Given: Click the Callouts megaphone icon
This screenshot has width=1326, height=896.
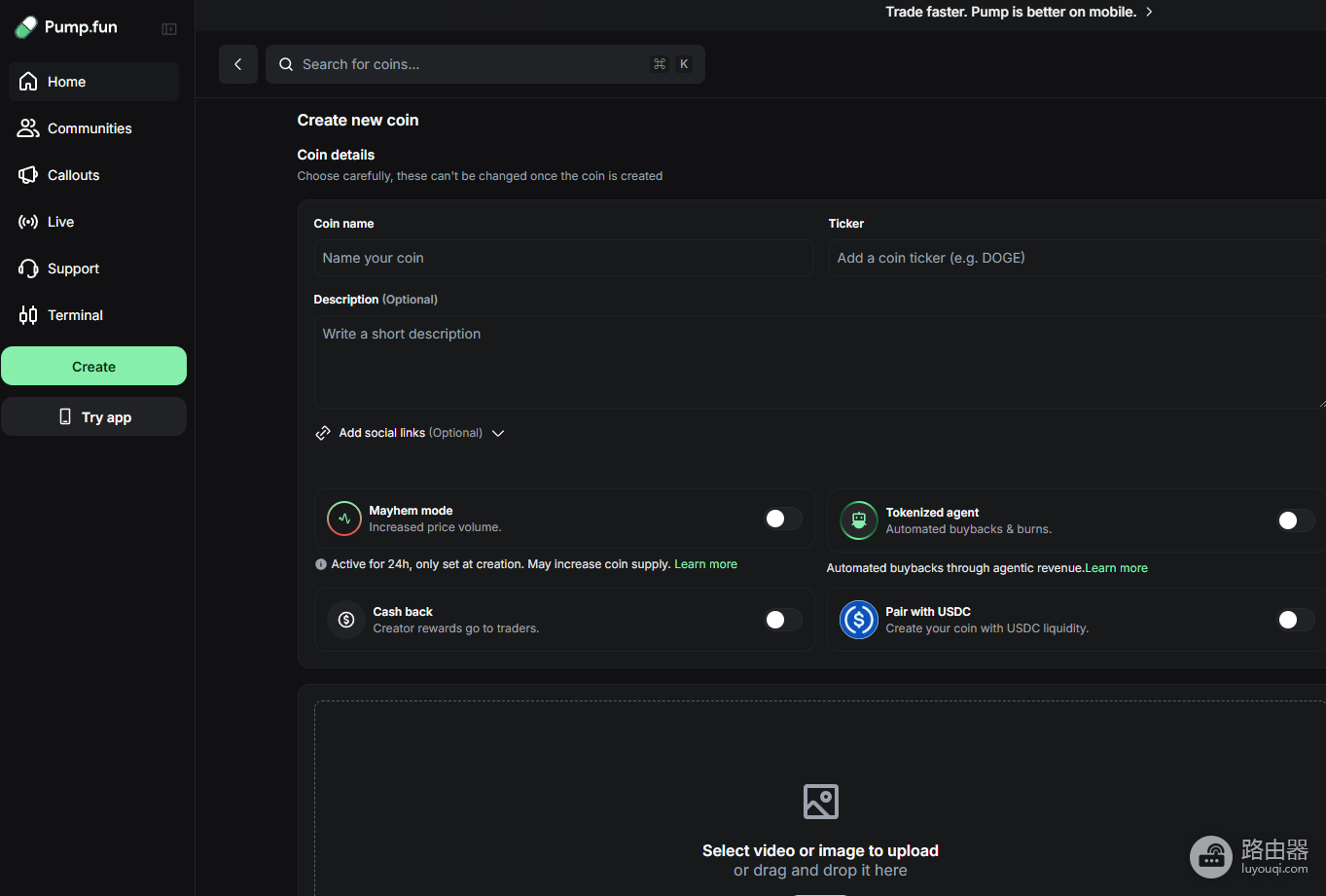Looking at the screenshot, I should coord(28,175).
